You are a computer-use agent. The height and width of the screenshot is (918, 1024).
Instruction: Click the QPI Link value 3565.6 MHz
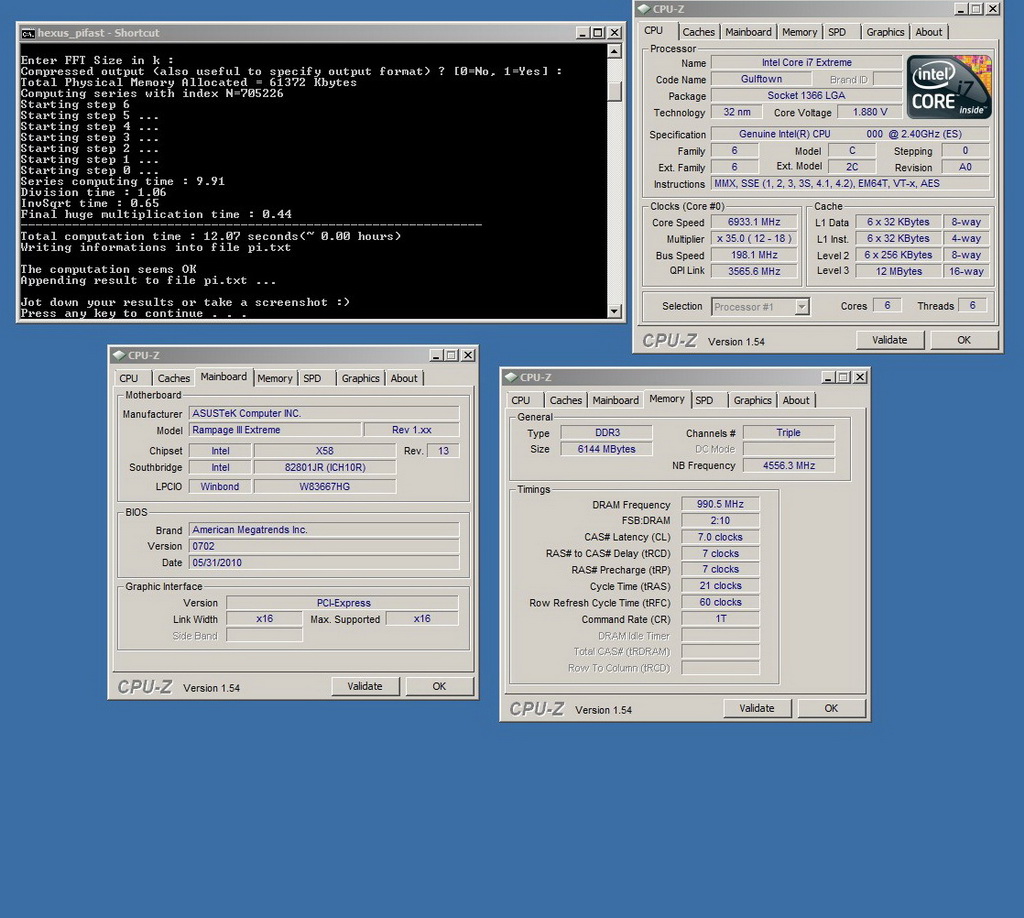[x=754, y=271]
